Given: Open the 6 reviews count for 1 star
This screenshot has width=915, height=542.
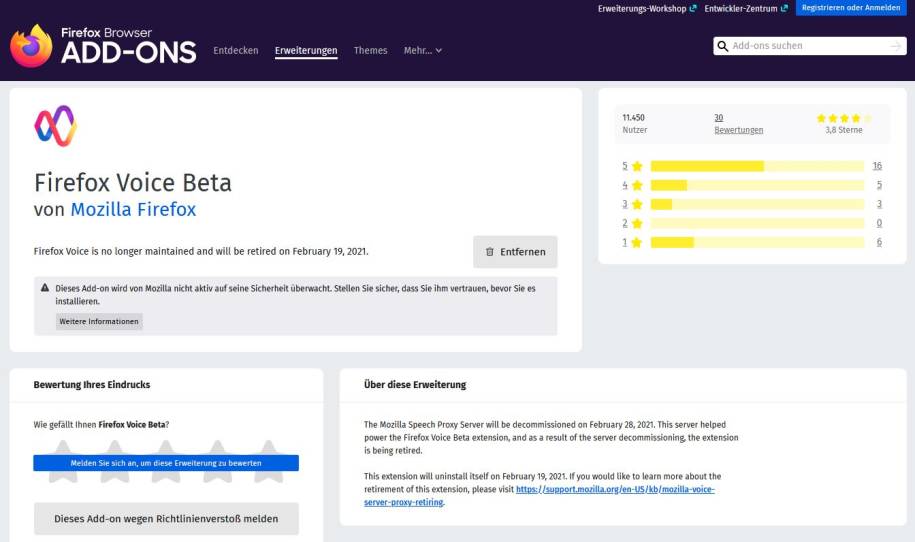Looking at the screenshot, I should pos(879,243).
